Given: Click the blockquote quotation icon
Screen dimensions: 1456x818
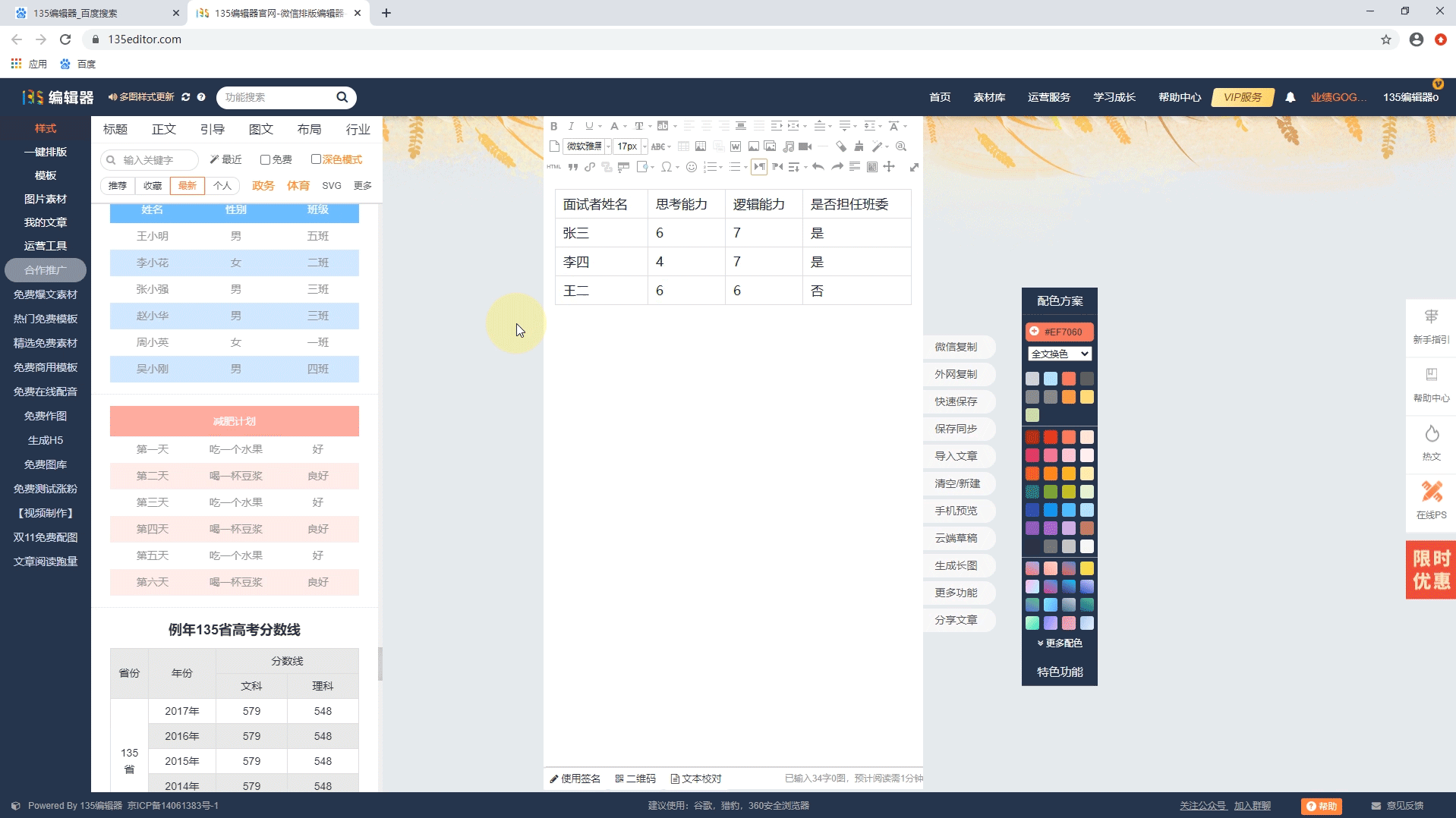Looking at the screenshot, I should click(572, 167).
